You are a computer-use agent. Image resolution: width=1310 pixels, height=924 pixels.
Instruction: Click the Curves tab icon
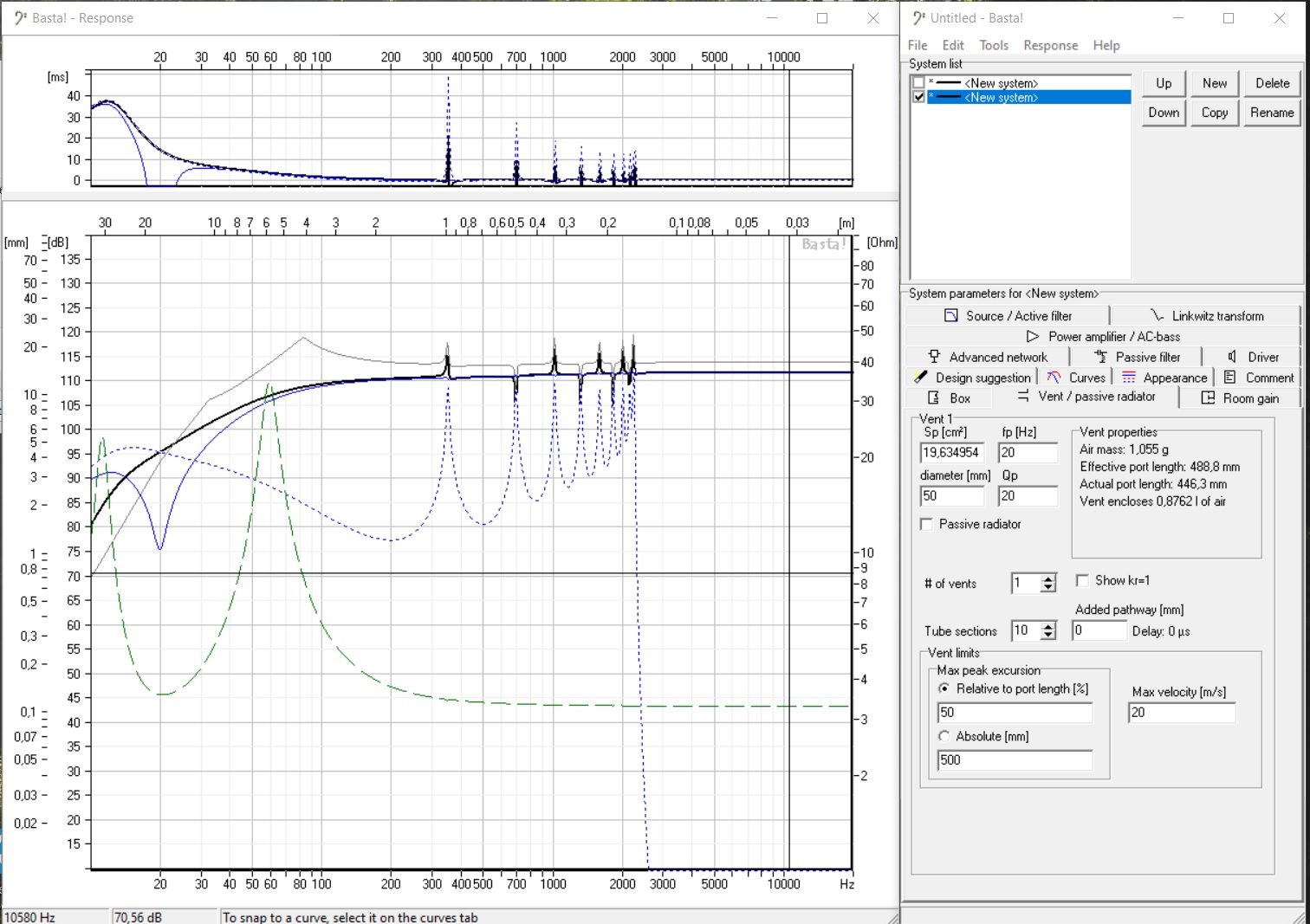(1054, 378)
